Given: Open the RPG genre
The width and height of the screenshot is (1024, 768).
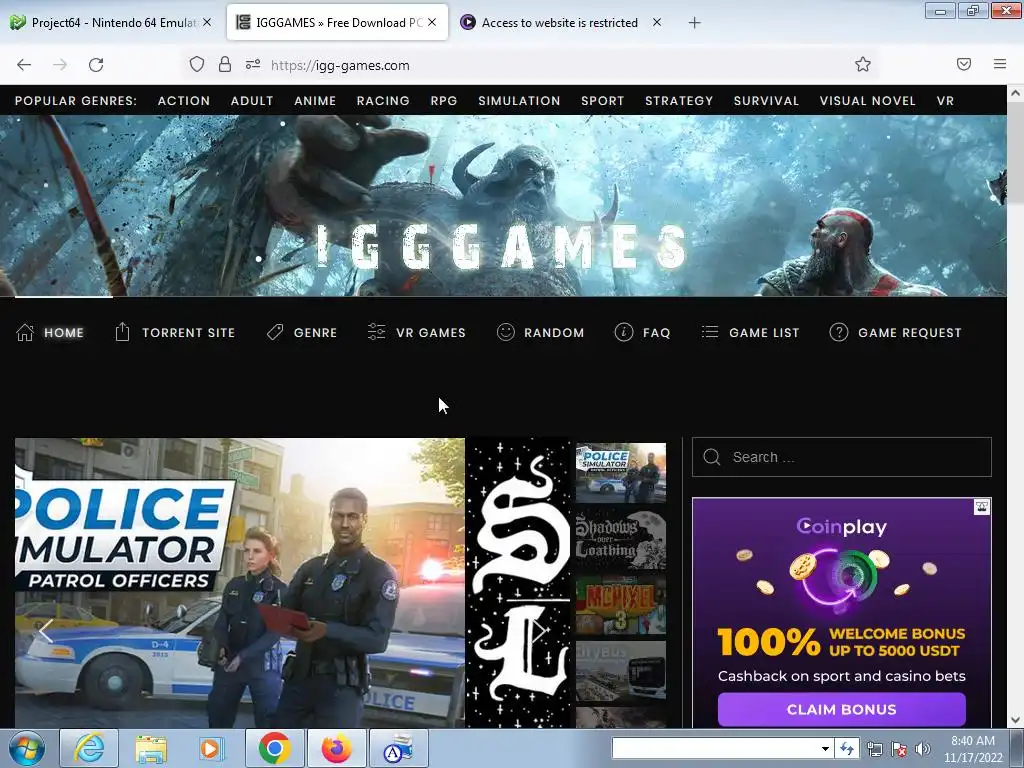Looking at the screenshot, I should [x=444, y=101].
